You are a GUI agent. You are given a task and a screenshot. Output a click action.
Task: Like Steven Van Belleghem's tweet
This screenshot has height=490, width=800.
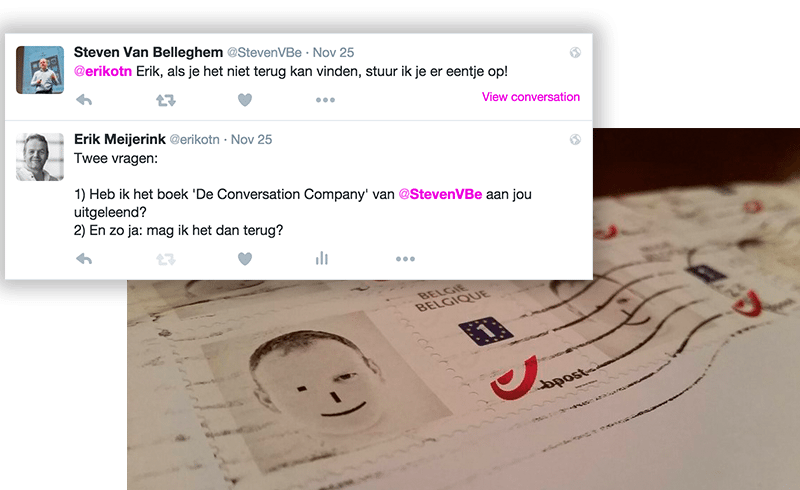[245, 100]
